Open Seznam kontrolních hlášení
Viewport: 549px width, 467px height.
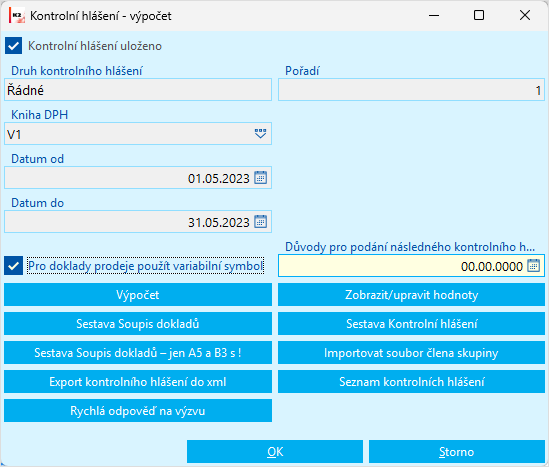pyautogui.click(x=411, y=382)
